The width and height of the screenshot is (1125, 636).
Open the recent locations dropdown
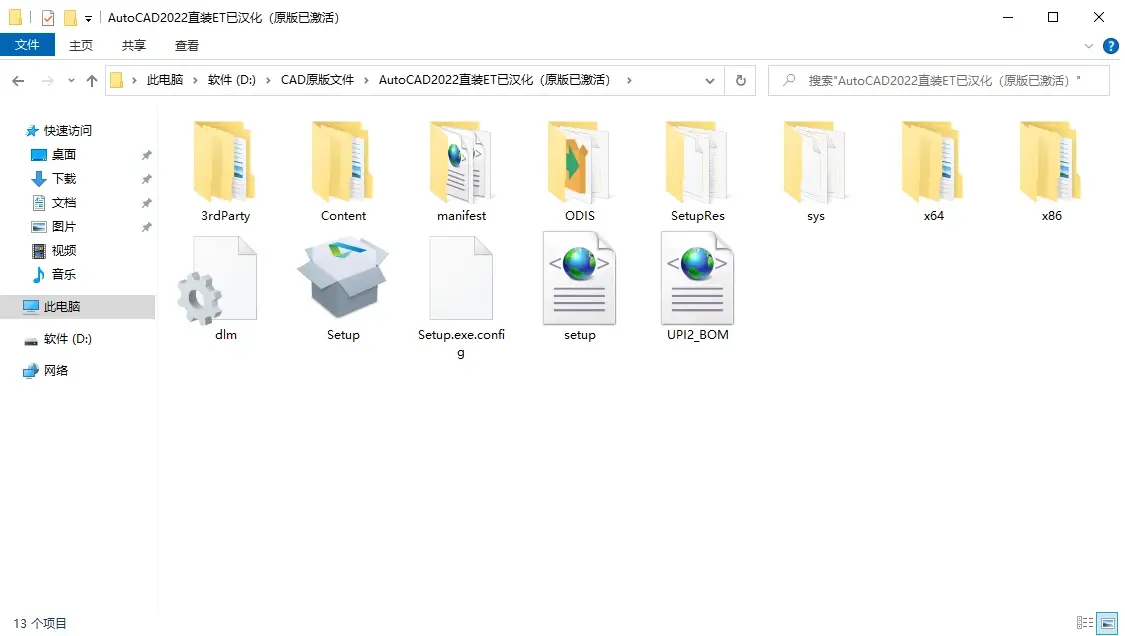point(71,81)
